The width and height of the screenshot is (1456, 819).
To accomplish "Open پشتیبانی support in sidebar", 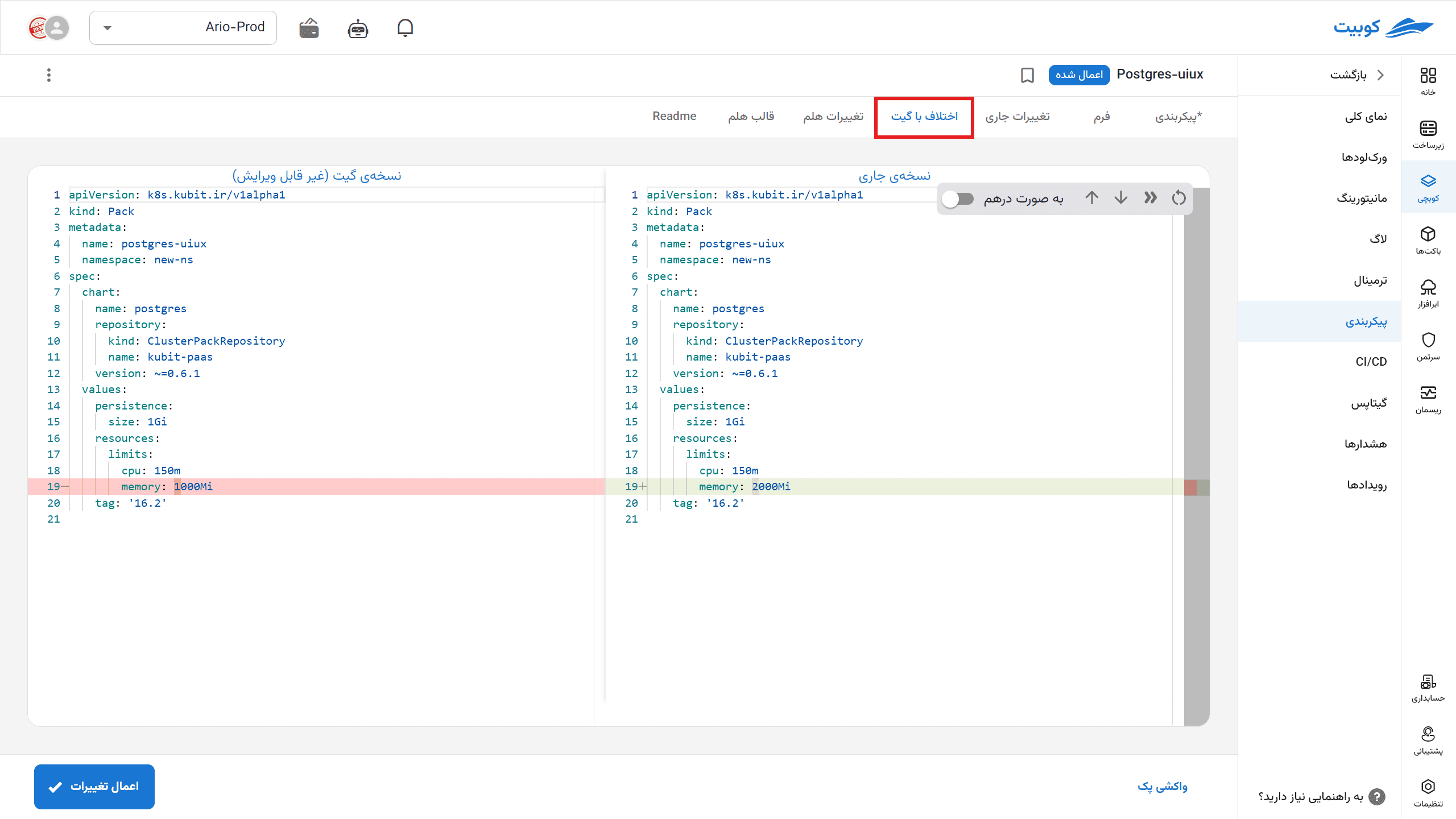I will click(1428, 740).
